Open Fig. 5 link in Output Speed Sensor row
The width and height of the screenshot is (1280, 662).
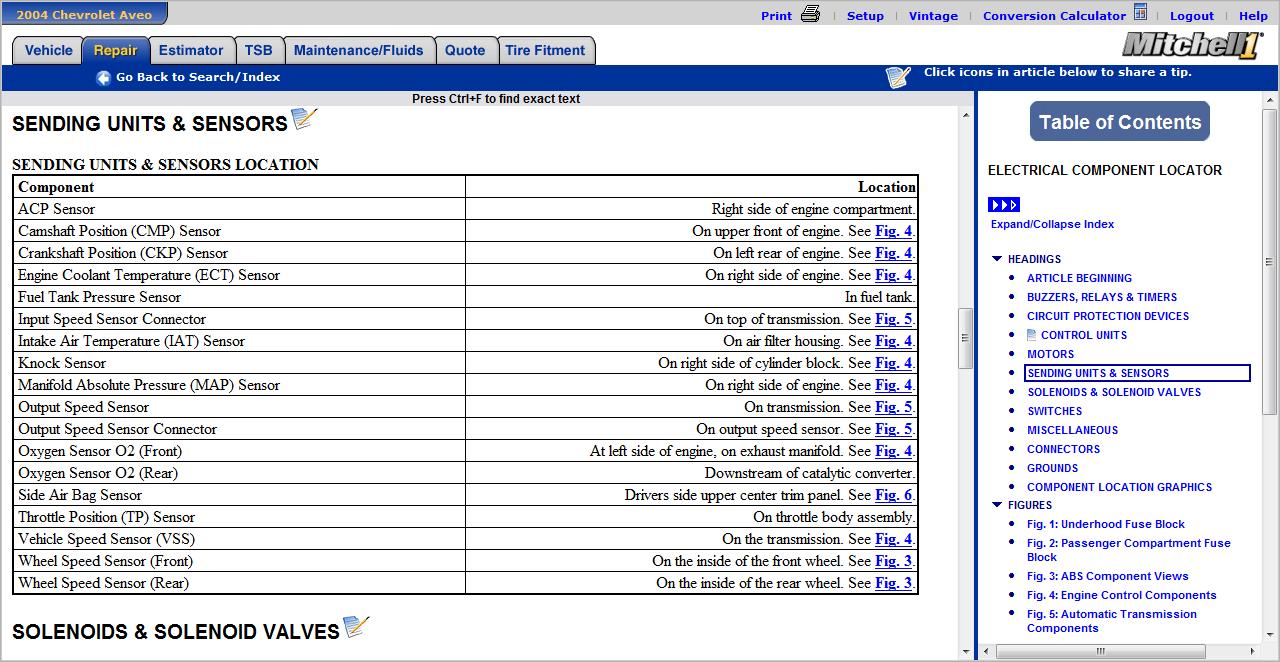[x=893, y=407]
